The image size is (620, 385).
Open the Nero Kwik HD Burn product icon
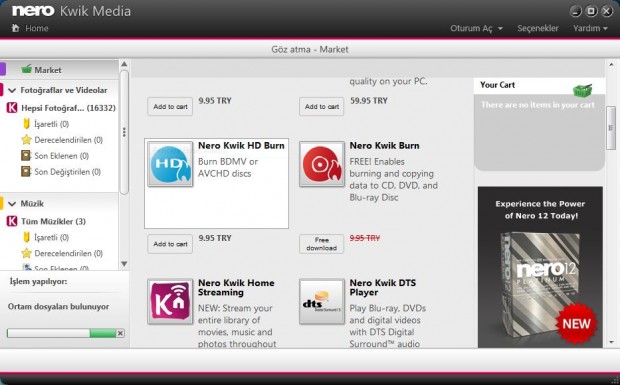tap(170, 164)
